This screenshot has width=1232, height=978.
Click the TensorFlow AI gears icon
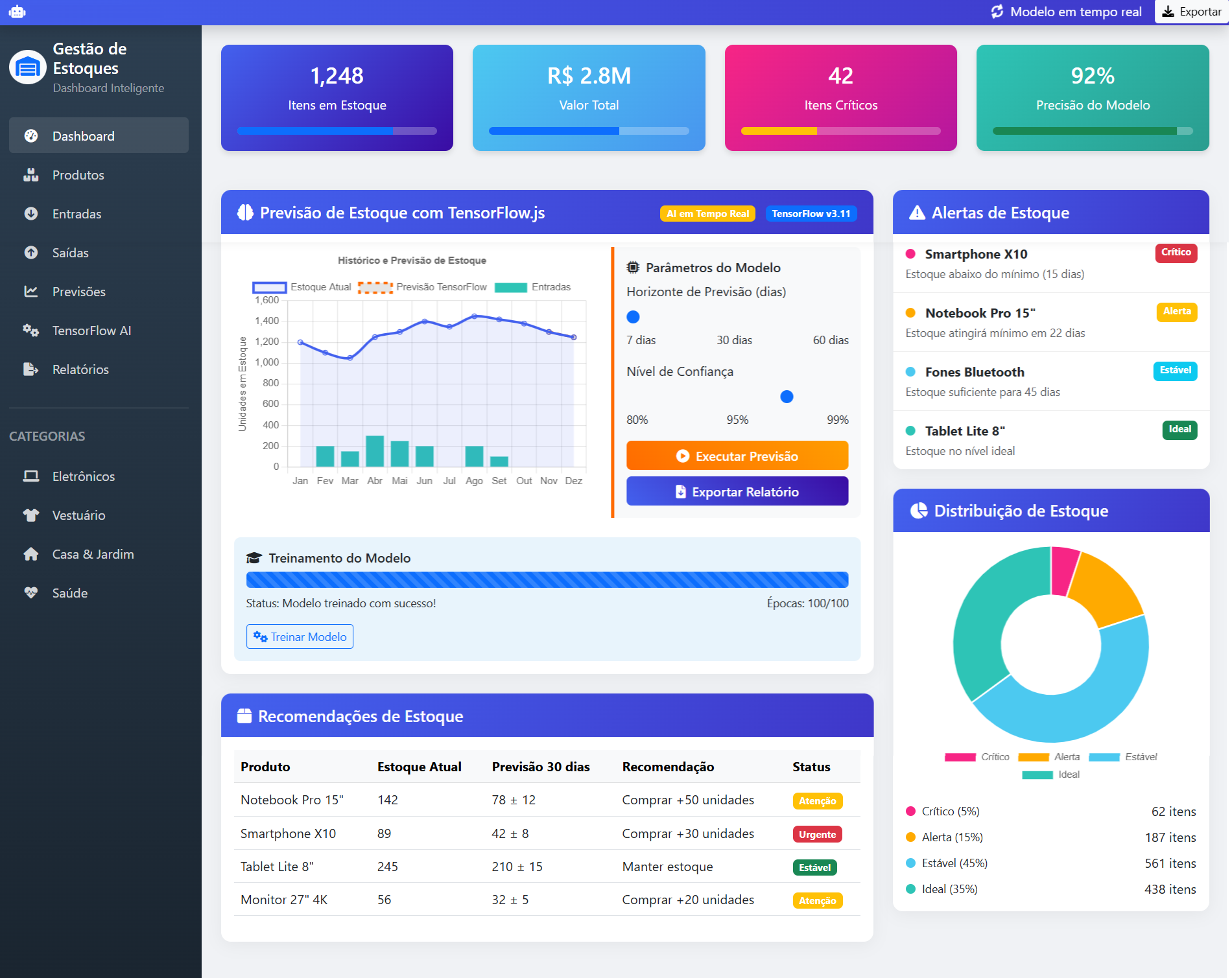[x=30, y=331]
